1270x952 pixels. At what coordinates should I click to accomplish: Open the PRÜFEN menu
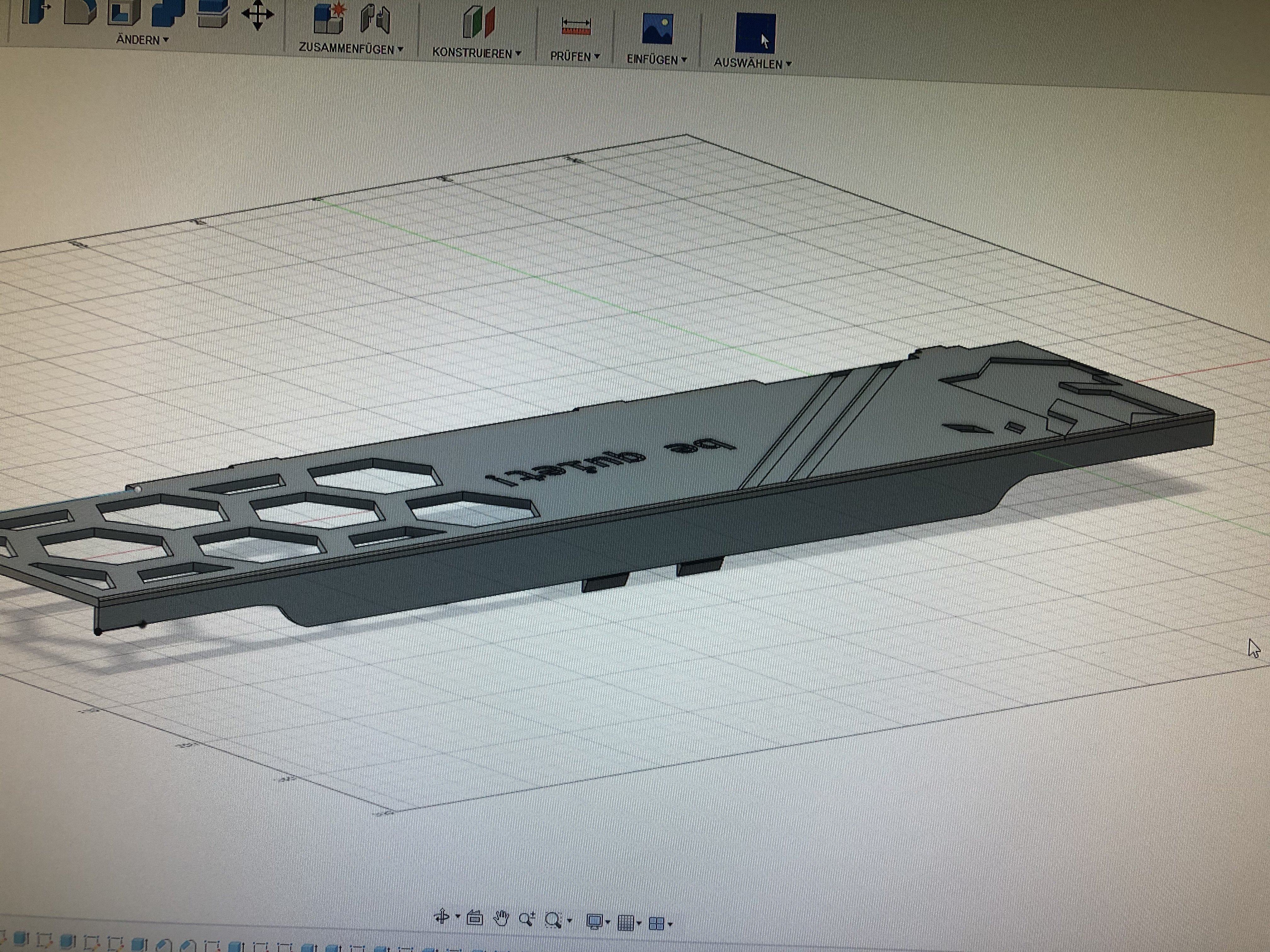(575, 57)
